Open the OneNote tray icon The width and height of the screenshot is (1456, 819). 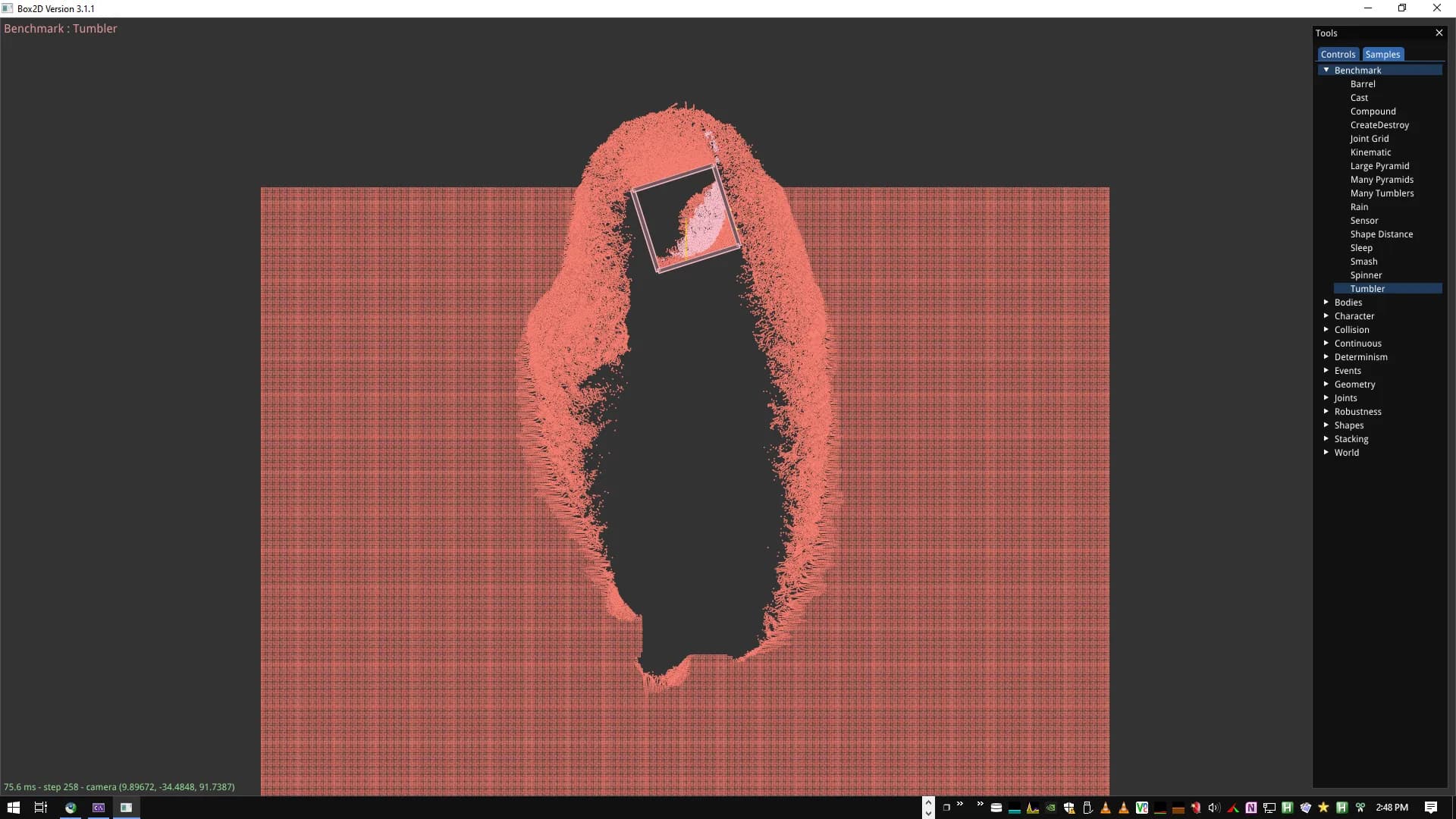point(1251,808)
